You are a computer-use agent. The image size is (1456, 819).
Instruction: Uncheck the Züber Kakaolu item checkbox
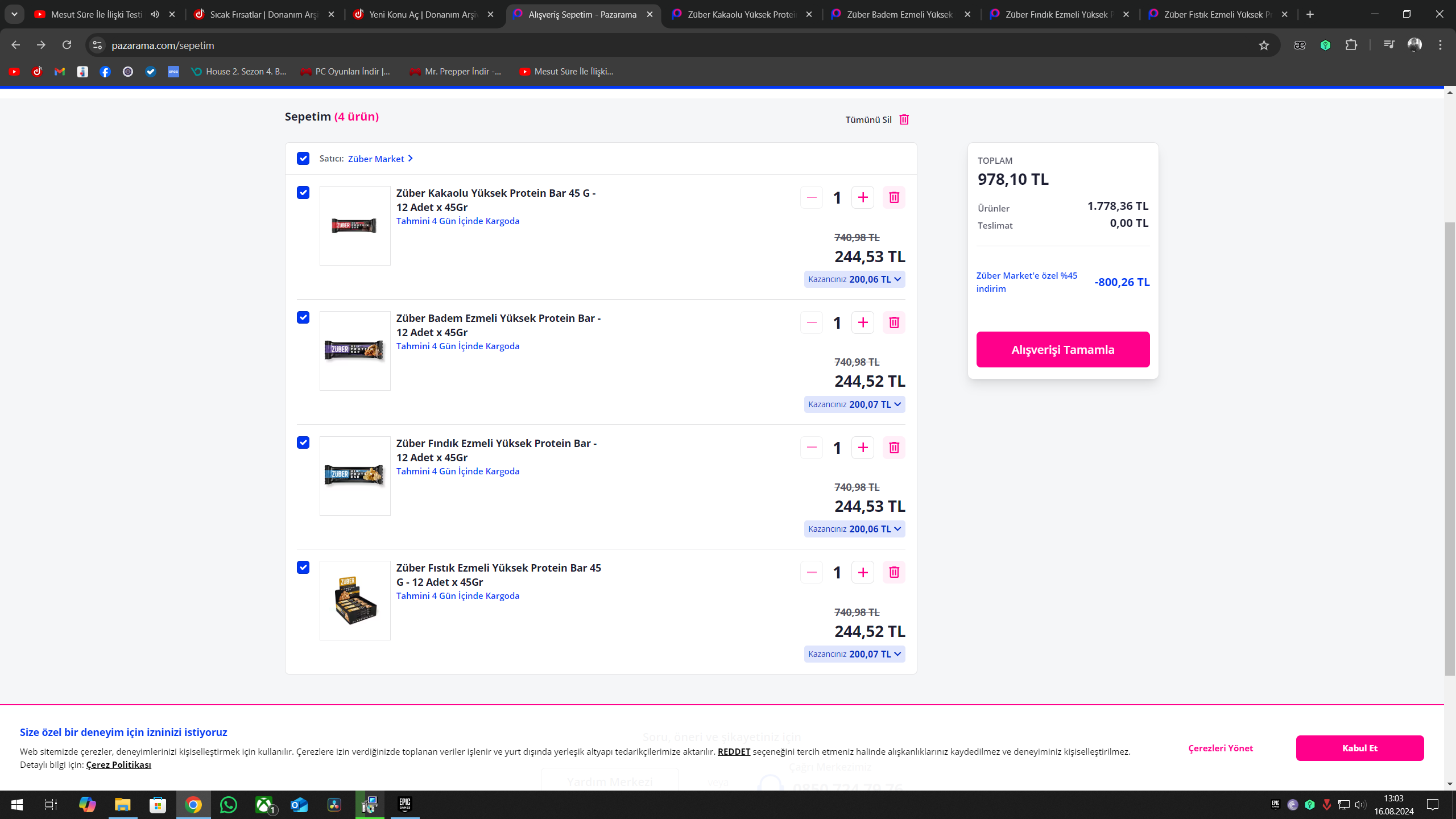(303, 192)
